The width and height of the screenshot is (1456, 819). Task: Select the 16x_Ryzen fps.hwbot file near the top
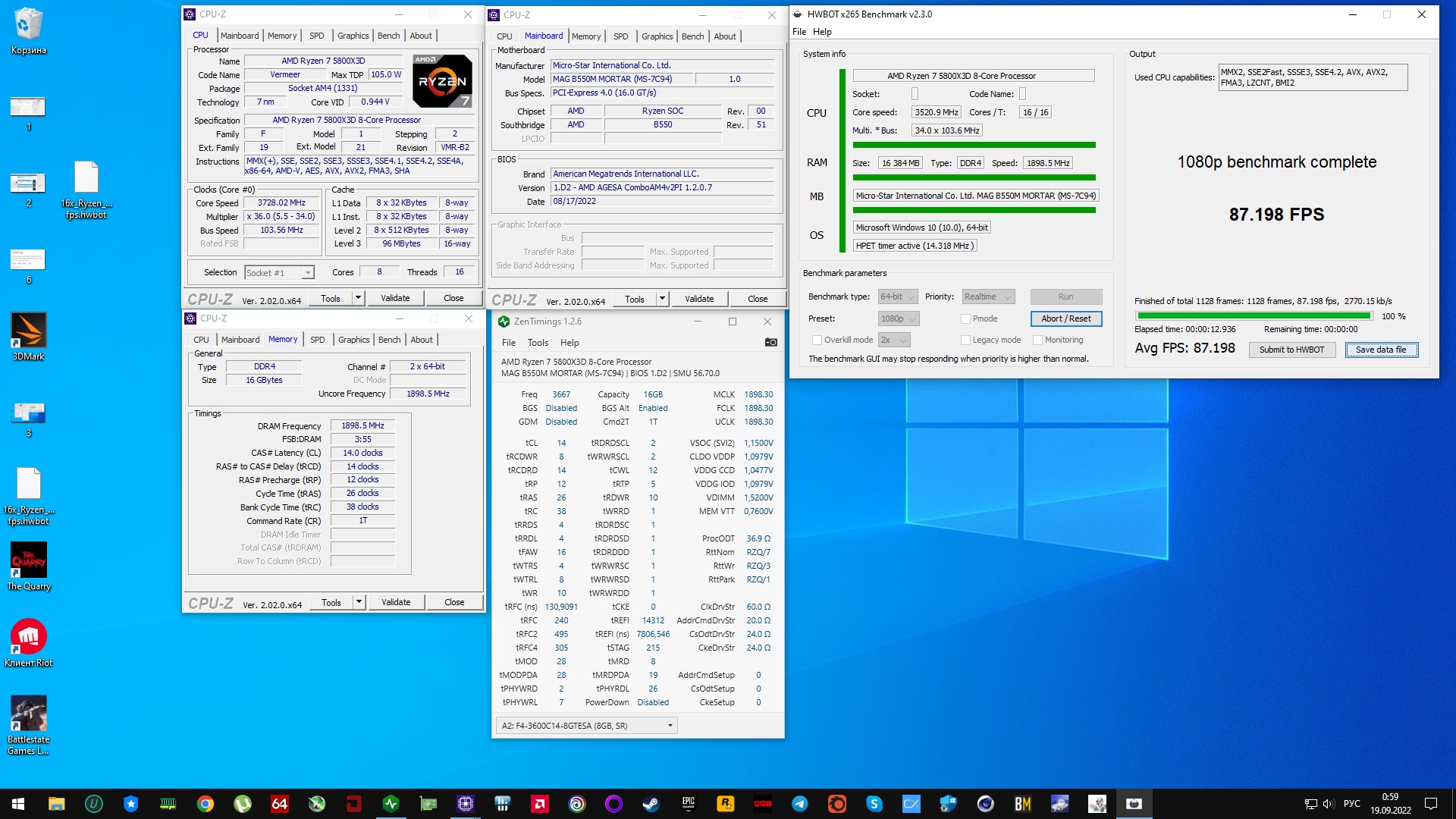point(86,190)
